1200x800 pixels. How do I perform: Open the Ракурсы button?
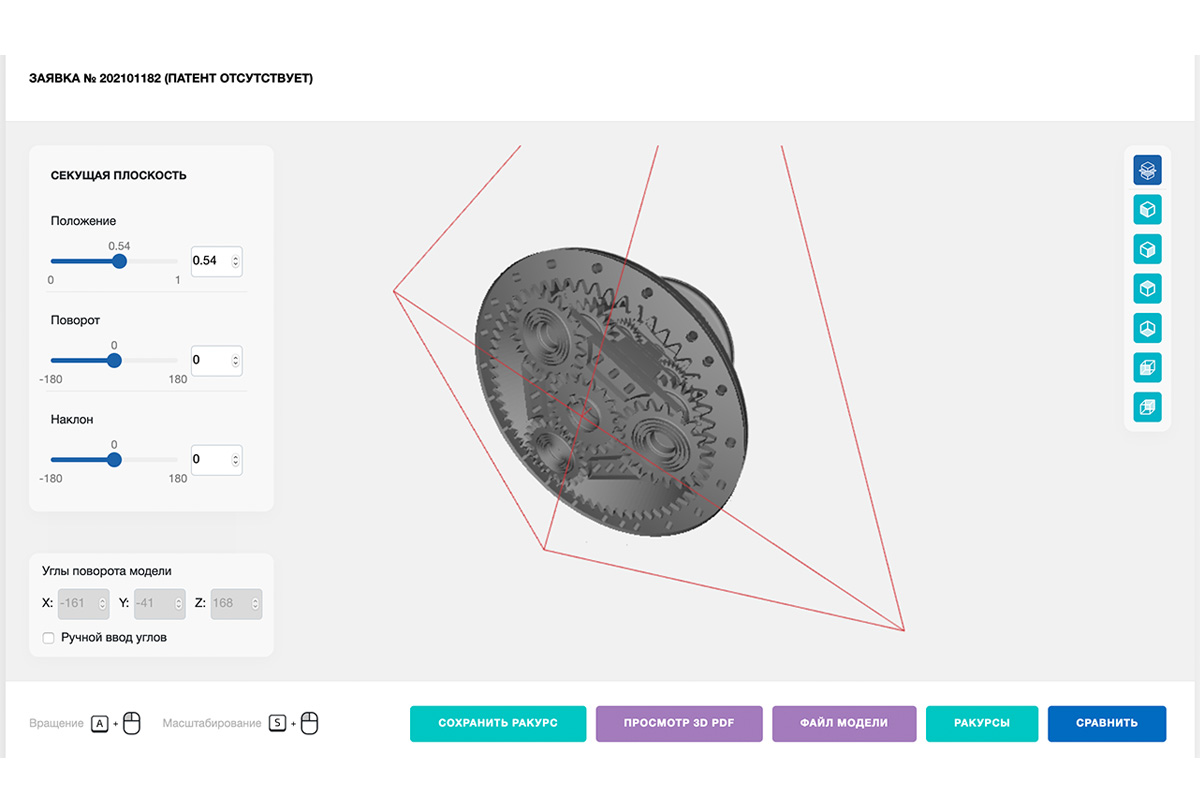(982, 723)
